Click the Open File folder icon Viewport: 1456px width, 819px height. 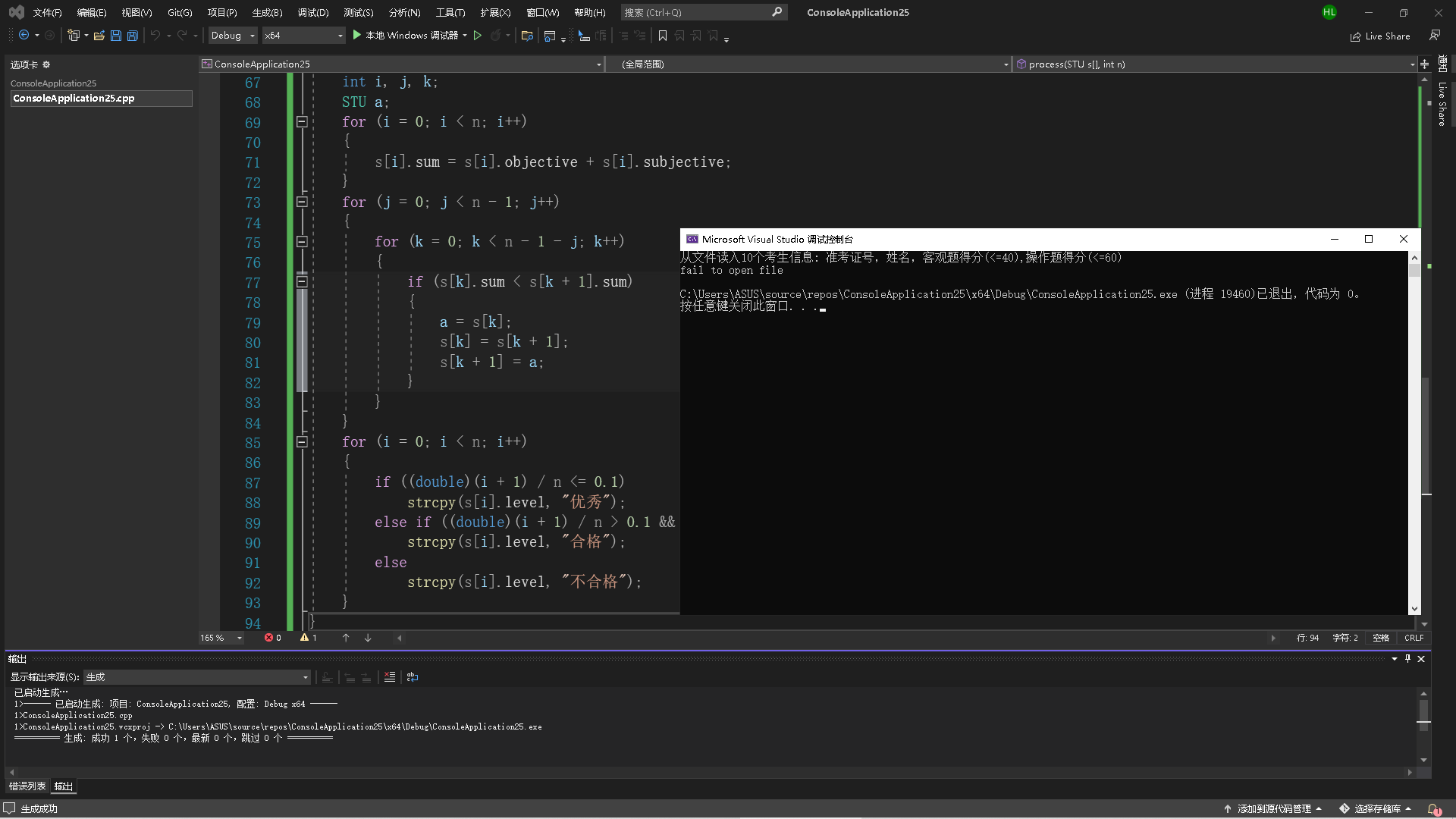point(99,36)
